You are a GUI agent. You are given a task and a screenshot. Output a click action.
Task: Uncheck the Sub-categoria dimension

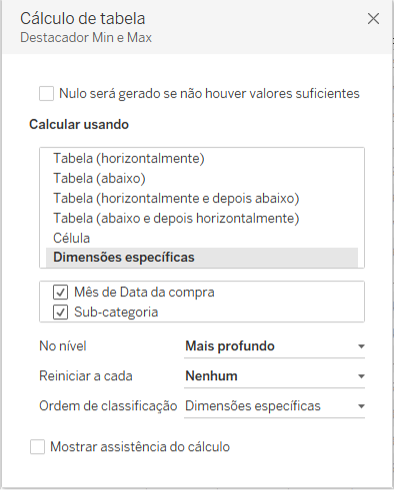pos(60,312)
